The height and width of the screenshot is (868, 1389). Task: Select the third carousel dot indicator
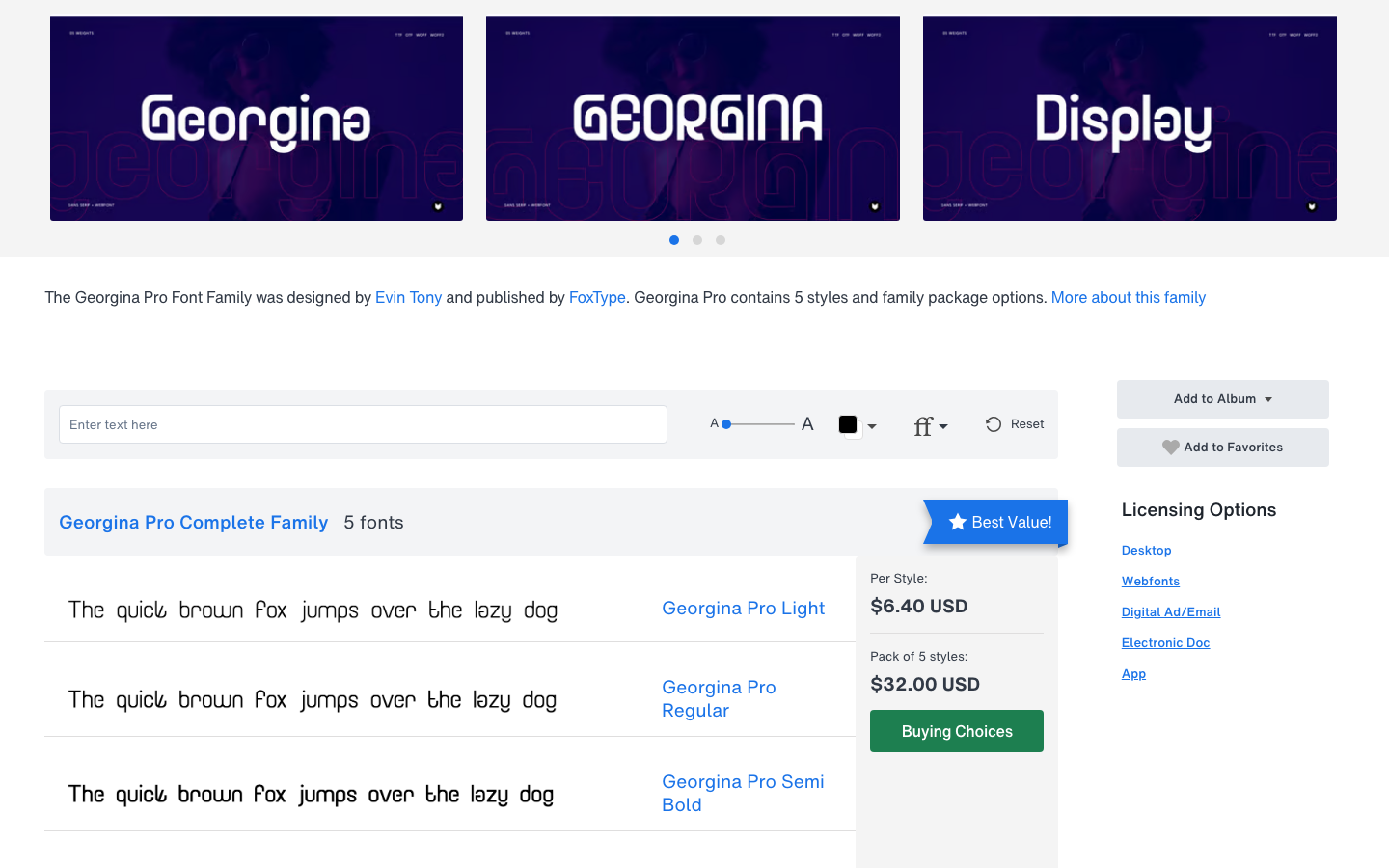[x=720, y=240]
